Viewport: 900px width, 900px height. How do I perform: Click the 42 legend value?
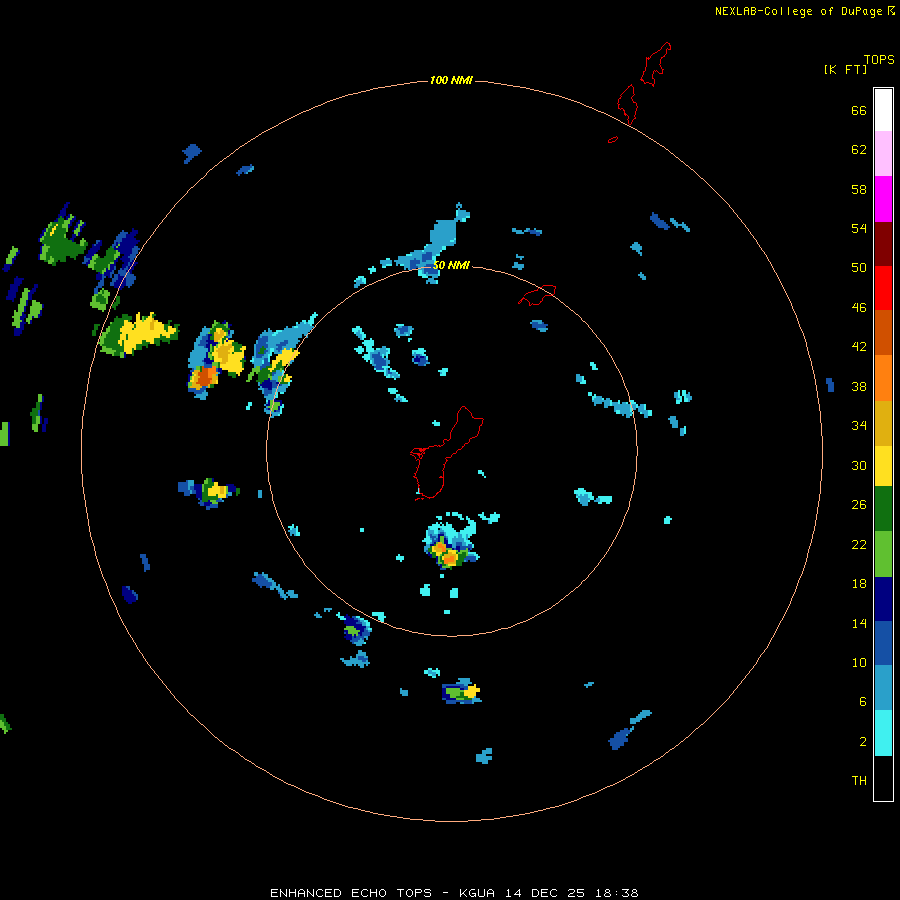coord(859,347)
